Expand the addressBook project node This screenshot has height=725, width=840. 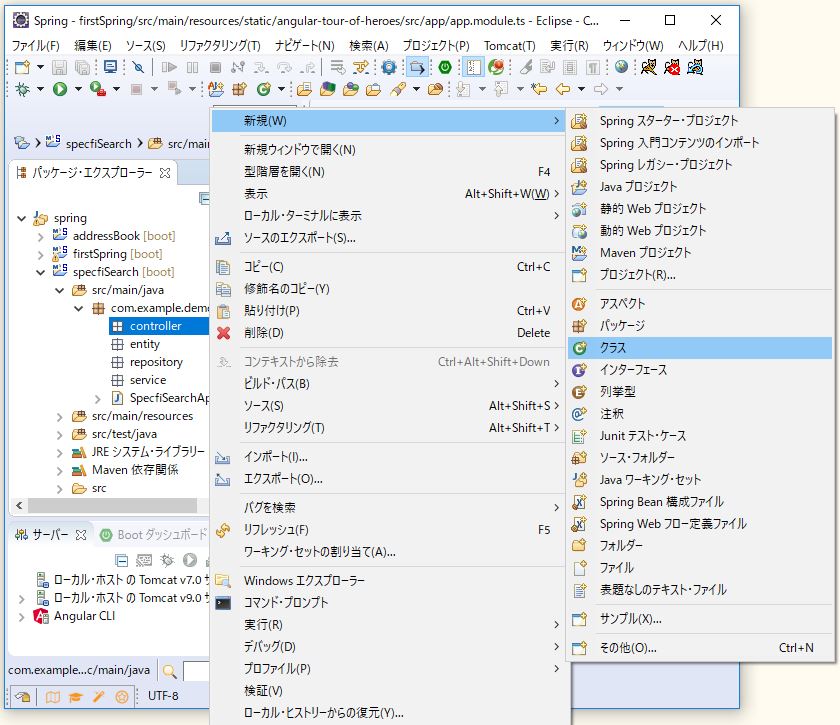click(x=41, y=236)
